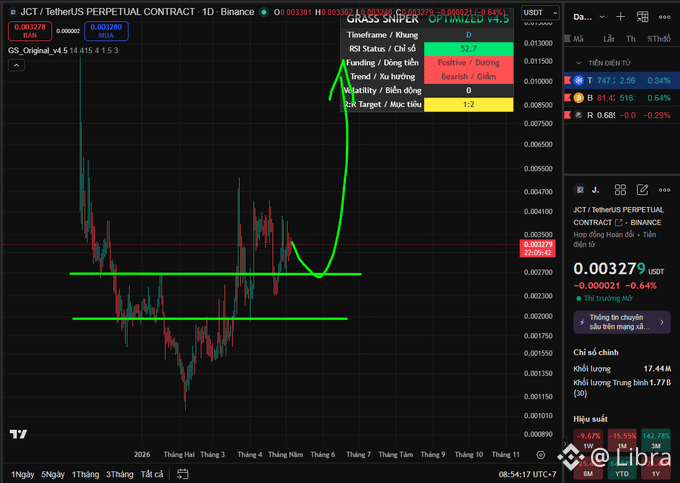This screenshot has height=483, width=680.
Task: Click the MUA buy button 0.003280
Action: [106, 31]
